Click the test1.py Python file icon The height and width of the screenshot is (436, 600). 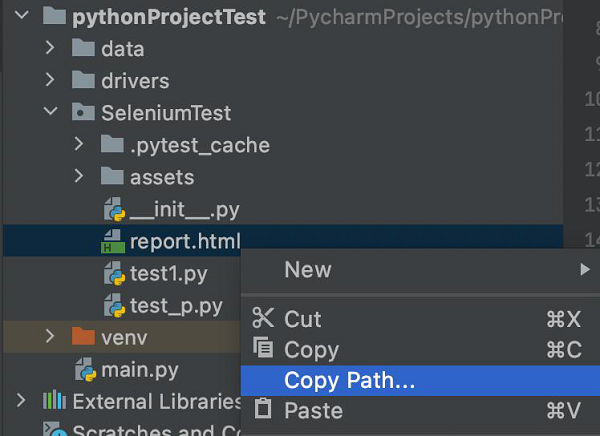[113, 274]
